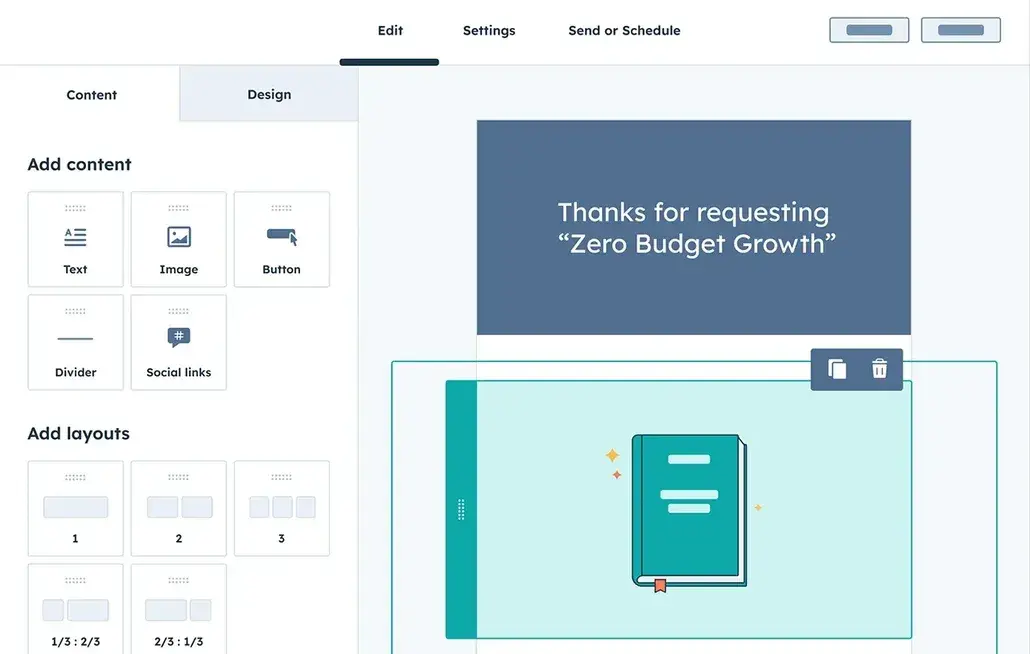
Task: Click the left button beside it
Action: [868, 29]
